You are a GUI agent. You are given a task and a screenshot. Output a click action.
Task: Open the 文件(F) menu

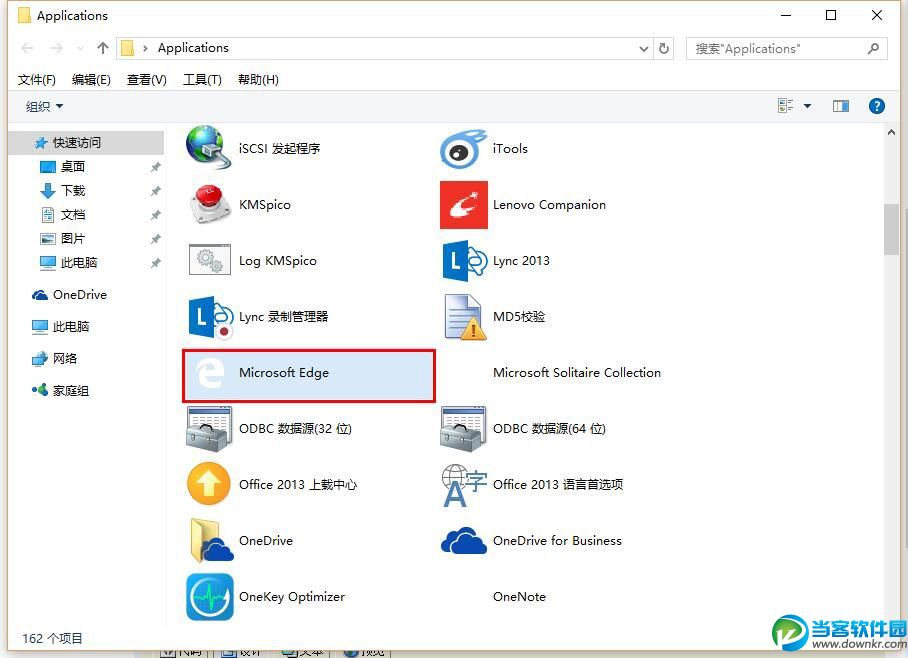(36, 80)
